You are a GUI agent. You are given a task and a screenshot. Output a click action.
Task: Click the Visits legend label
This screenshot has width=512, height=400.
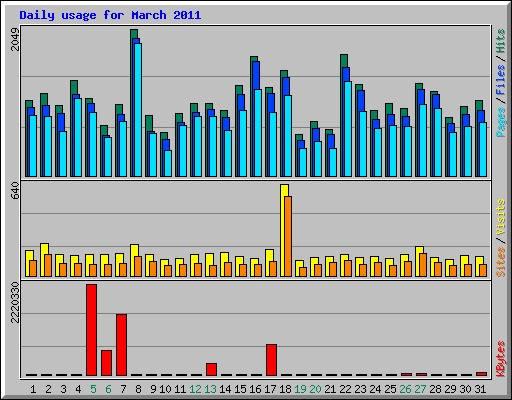coord(501,217)
